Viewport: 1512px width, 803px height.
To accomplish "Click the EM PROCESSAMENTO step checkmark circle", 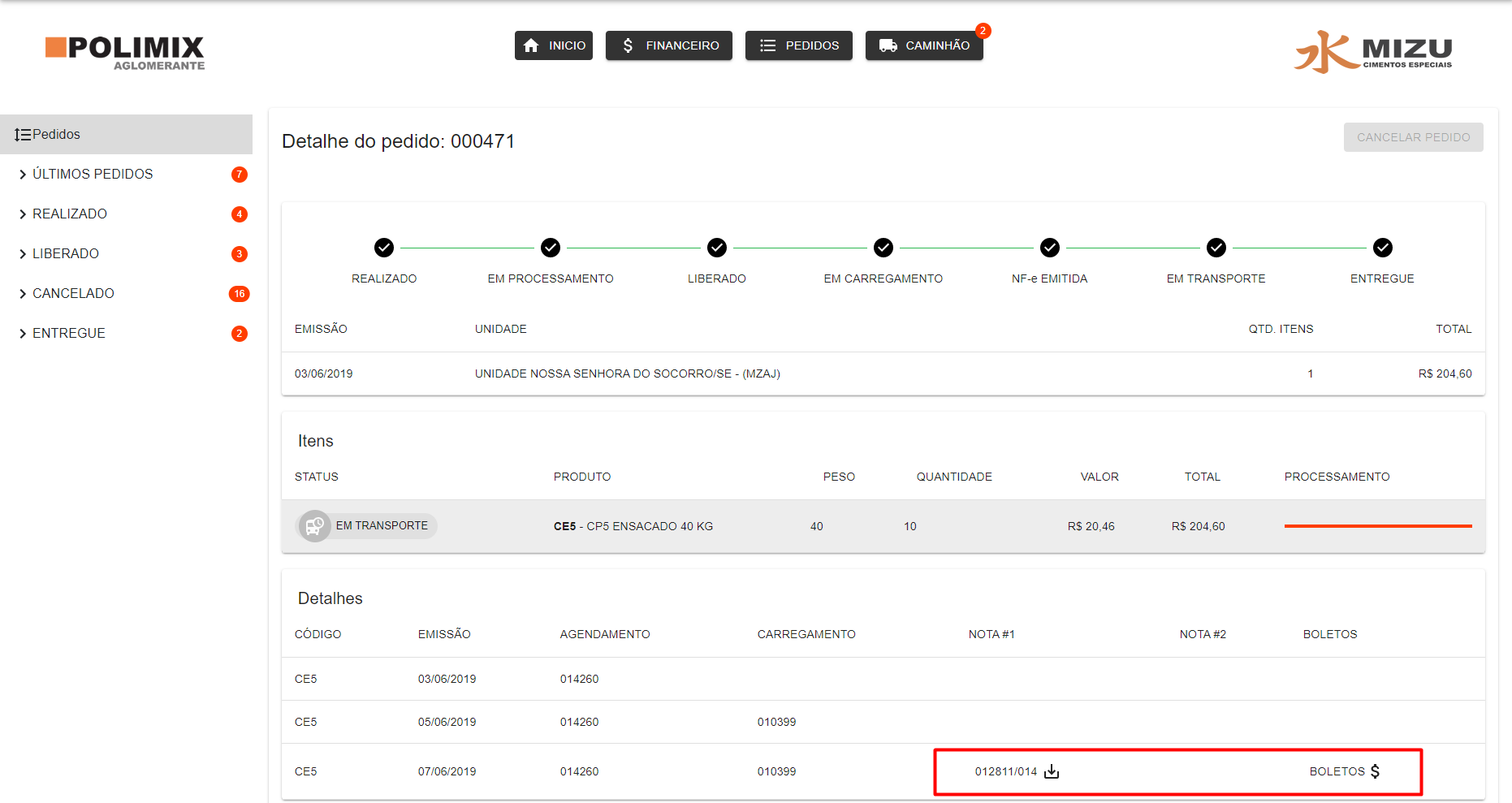I will pyautogui.click(x=551, y=247).
